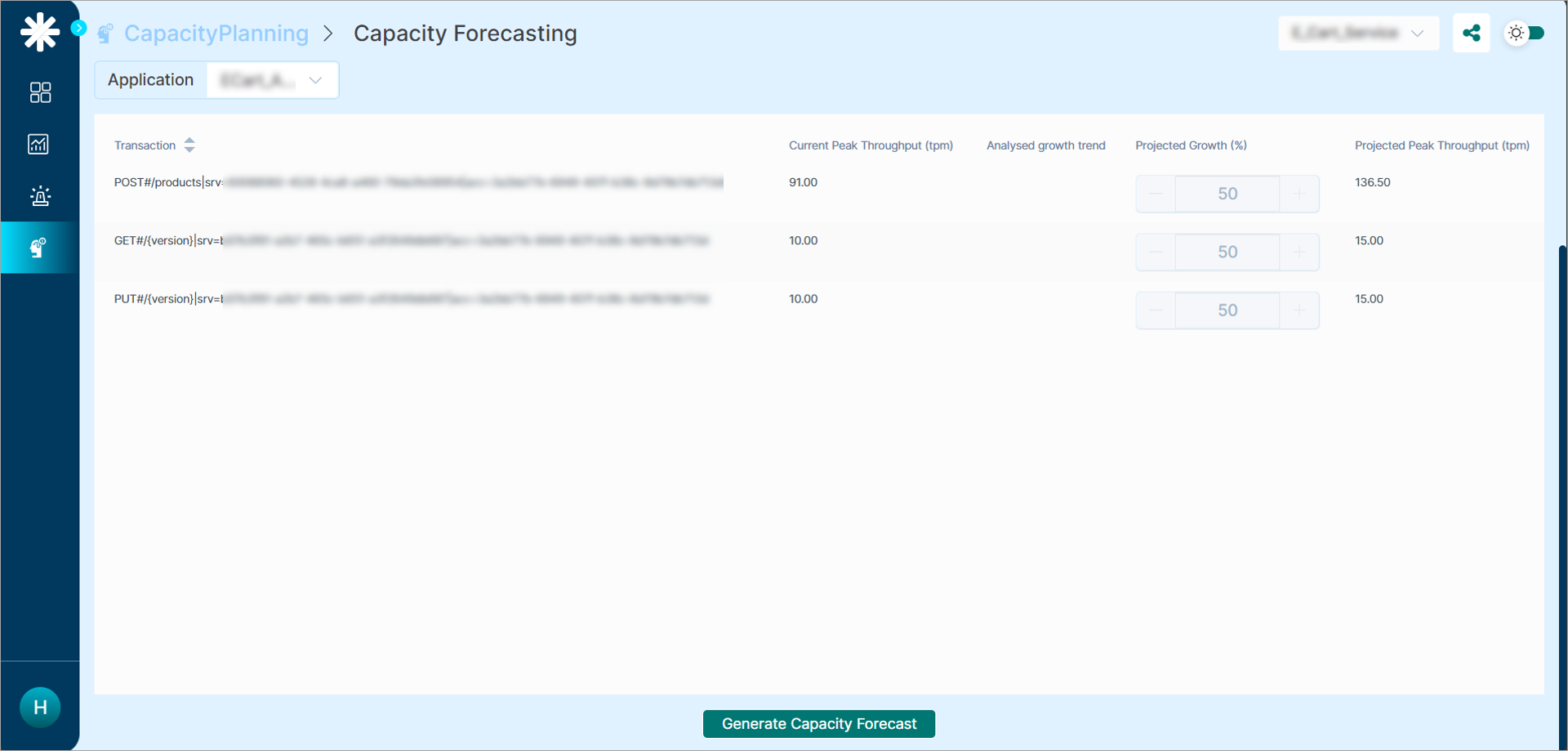The image size is (1568, 751).
Task: Open the user avatar labeled H
Action: click(40, 707)
